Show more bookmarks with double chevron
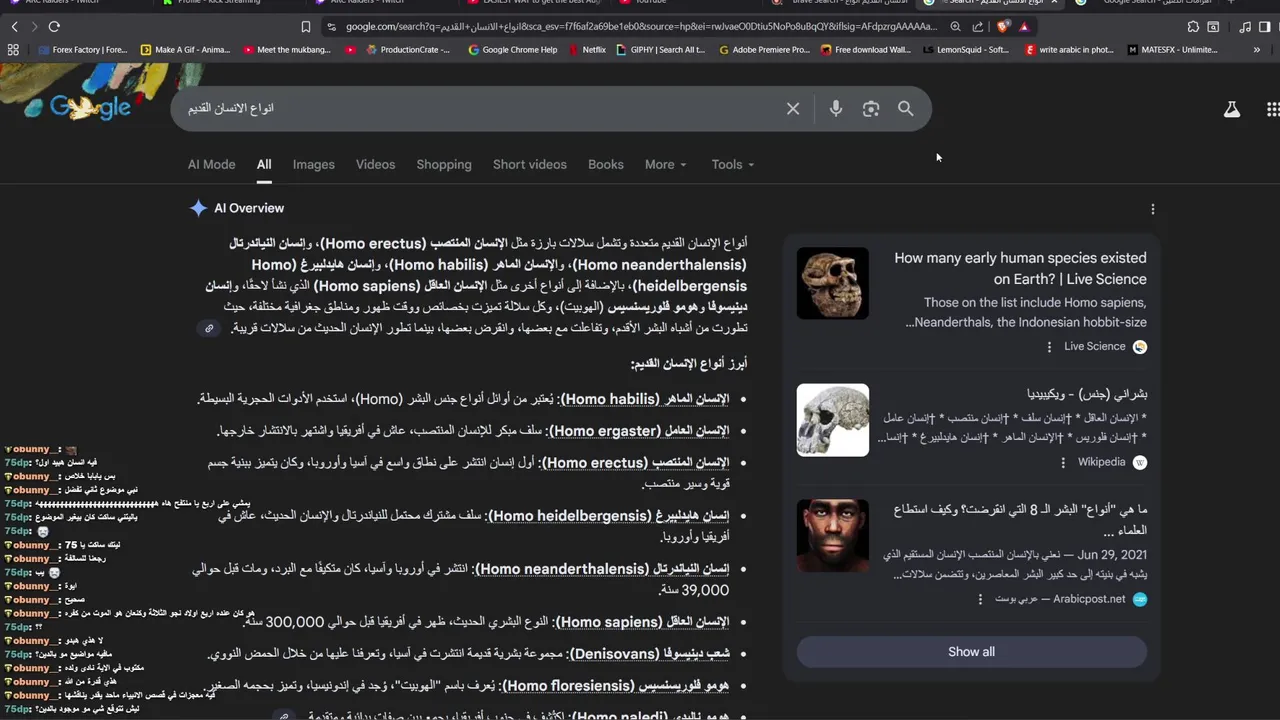The image size is (1280, 720). point(1257,49)
